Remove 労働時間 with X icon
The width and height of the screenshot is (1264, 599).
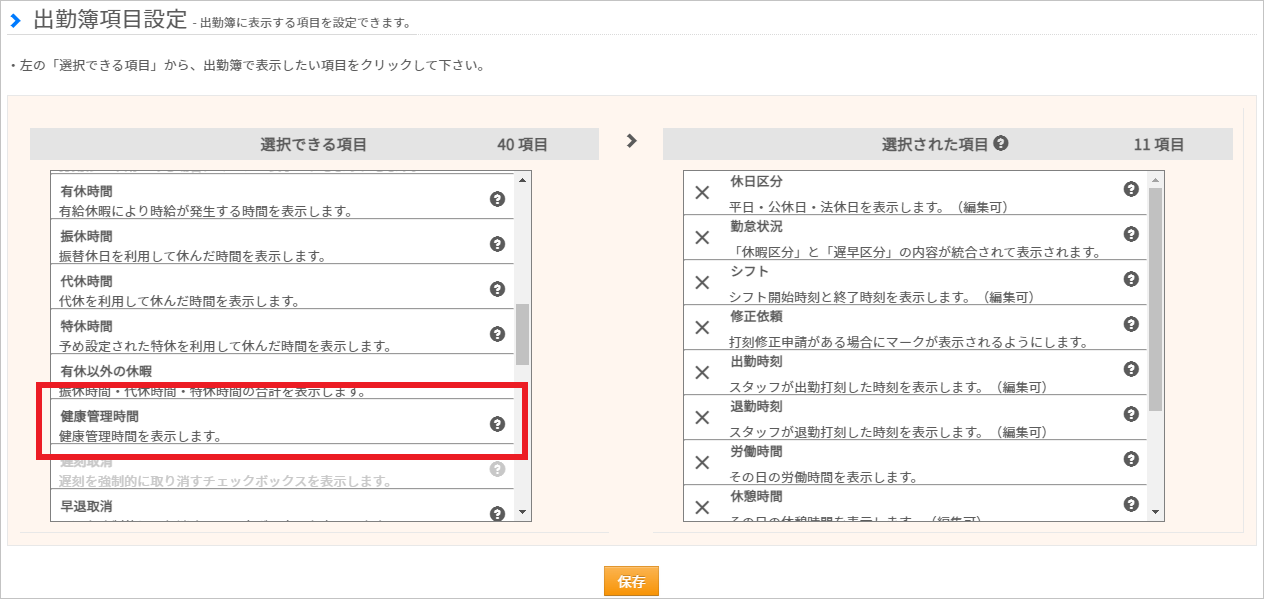[x=702, y=462]
